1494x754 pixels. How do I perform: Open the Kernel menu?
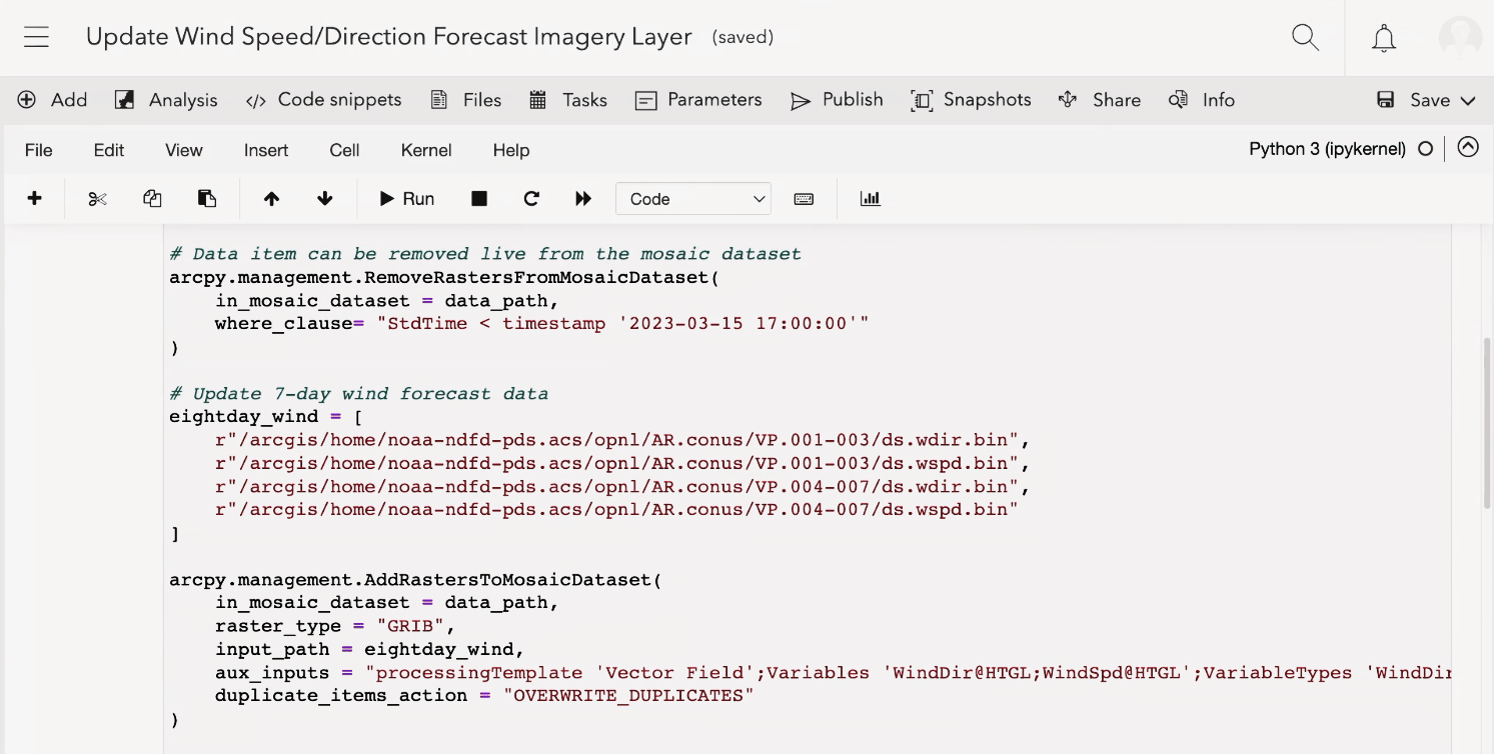(x=426, y=150)
